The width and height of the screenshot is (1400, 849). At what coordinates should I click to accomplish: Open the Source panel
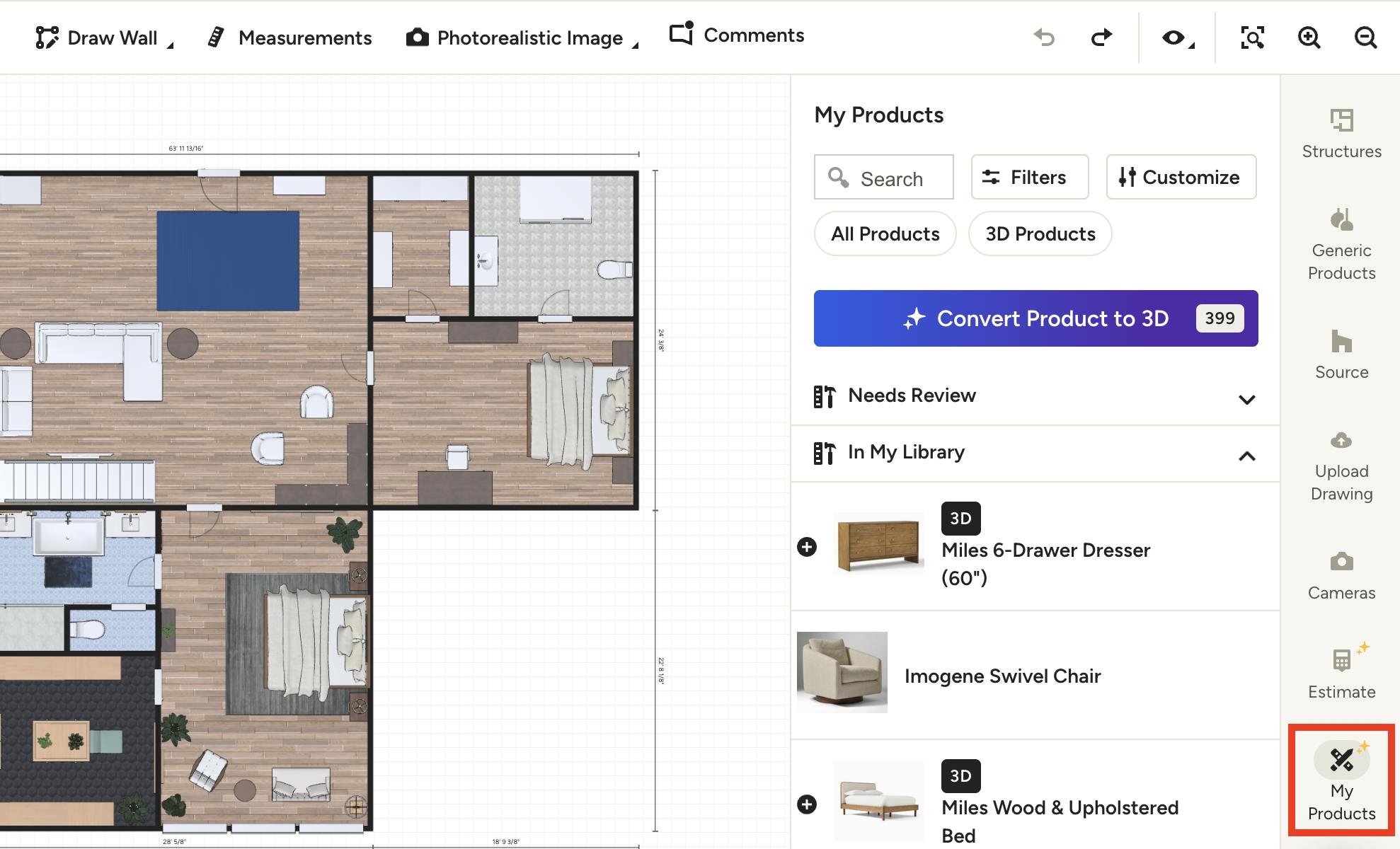coord(1341,354)
